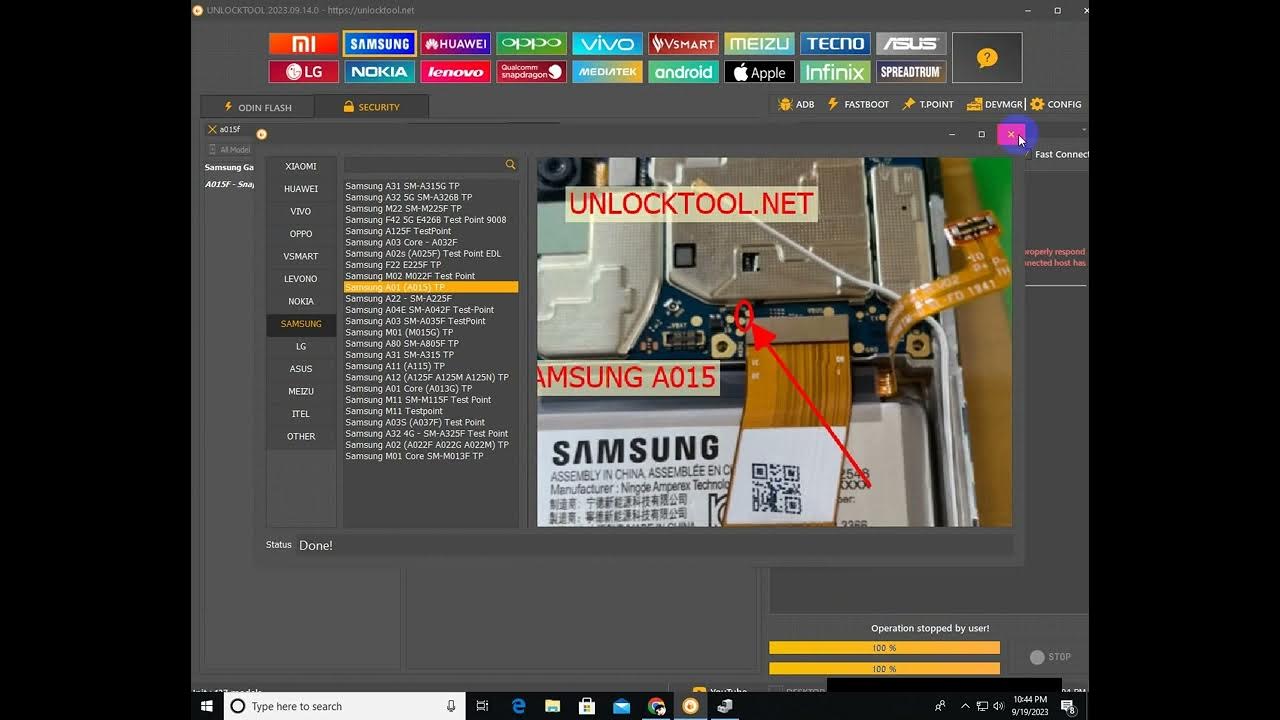Select Samsung A22 - SM-A225F
This screenshot has height=720, width=1280.
(x=431, y=299)
